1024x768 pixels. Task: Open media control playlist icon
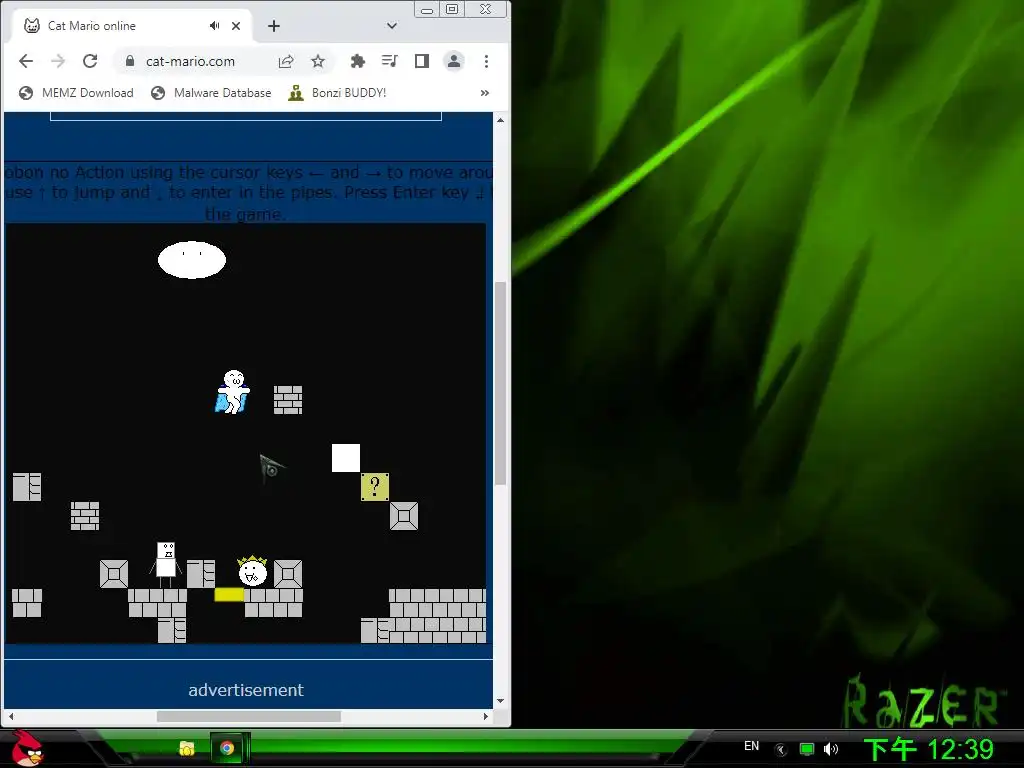[390, 61]
